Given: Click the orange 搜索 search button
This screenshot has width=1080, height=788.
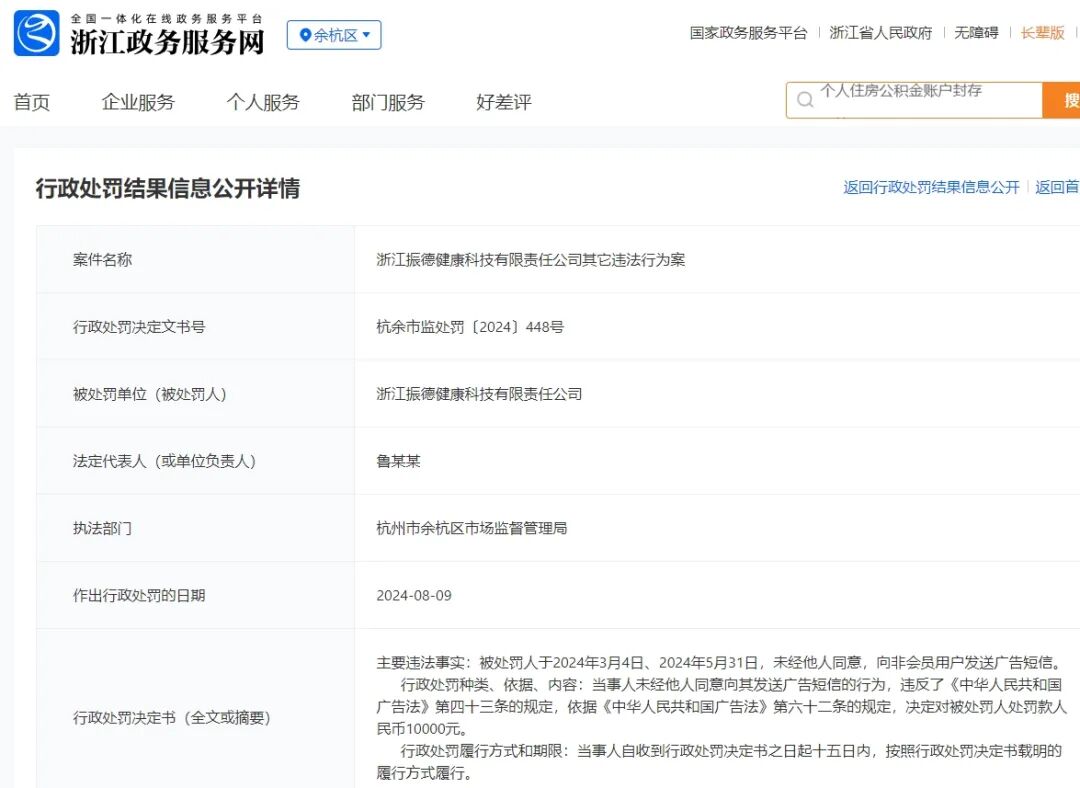Looking at the screenshot, I should (1064, 100).
